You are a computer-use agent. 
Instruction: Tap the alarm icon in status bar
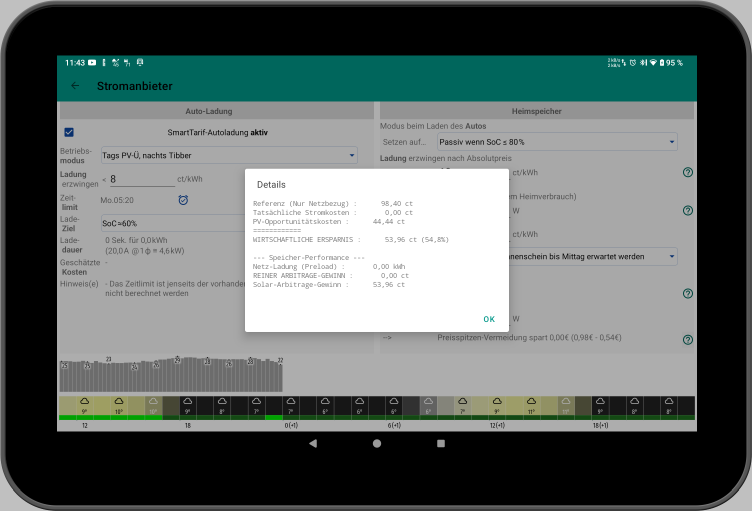[633, 63]
